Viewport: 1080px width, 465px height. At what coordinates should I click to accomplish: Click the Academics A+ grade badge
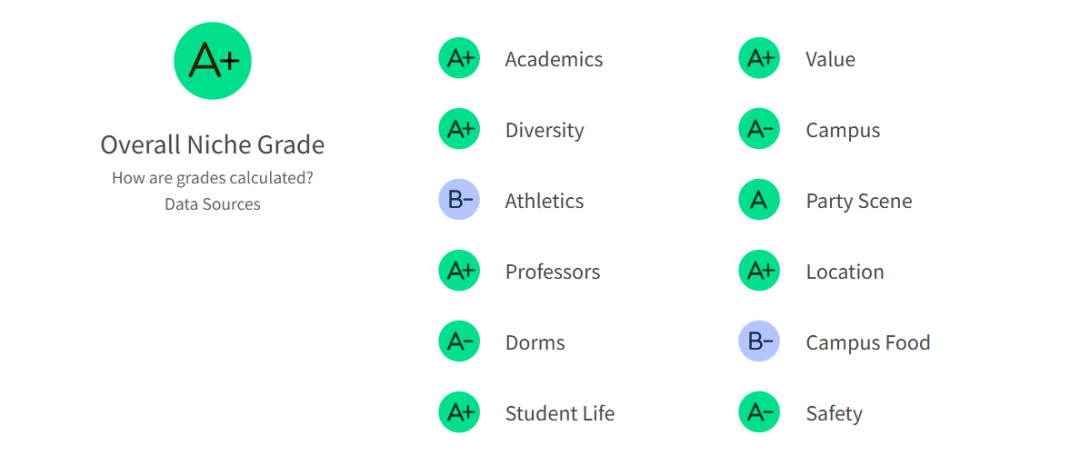pyautogui.click(x=459, y=59)
